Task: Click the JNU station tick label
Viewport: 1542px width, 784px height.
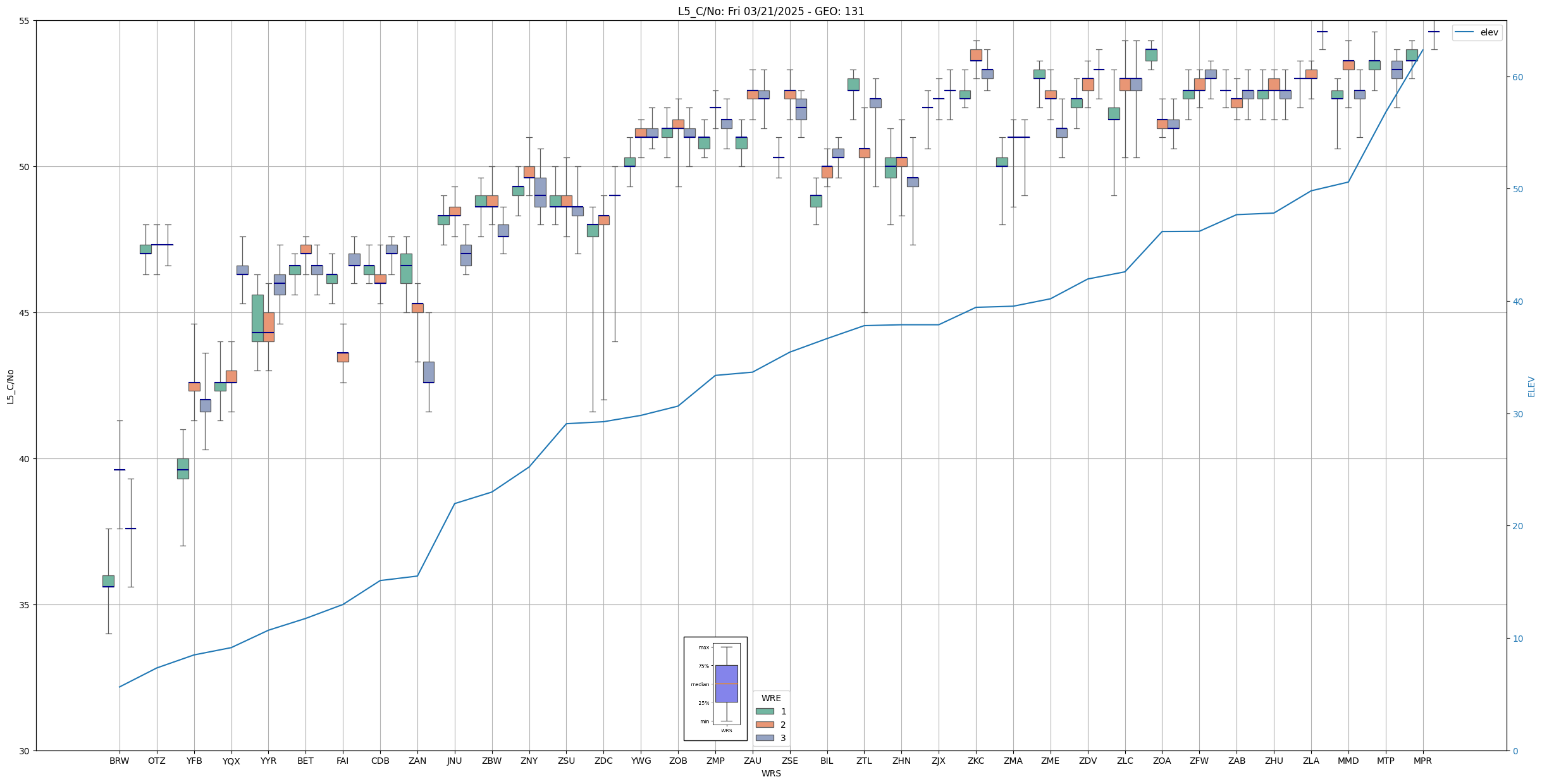Action: (454, 761)
